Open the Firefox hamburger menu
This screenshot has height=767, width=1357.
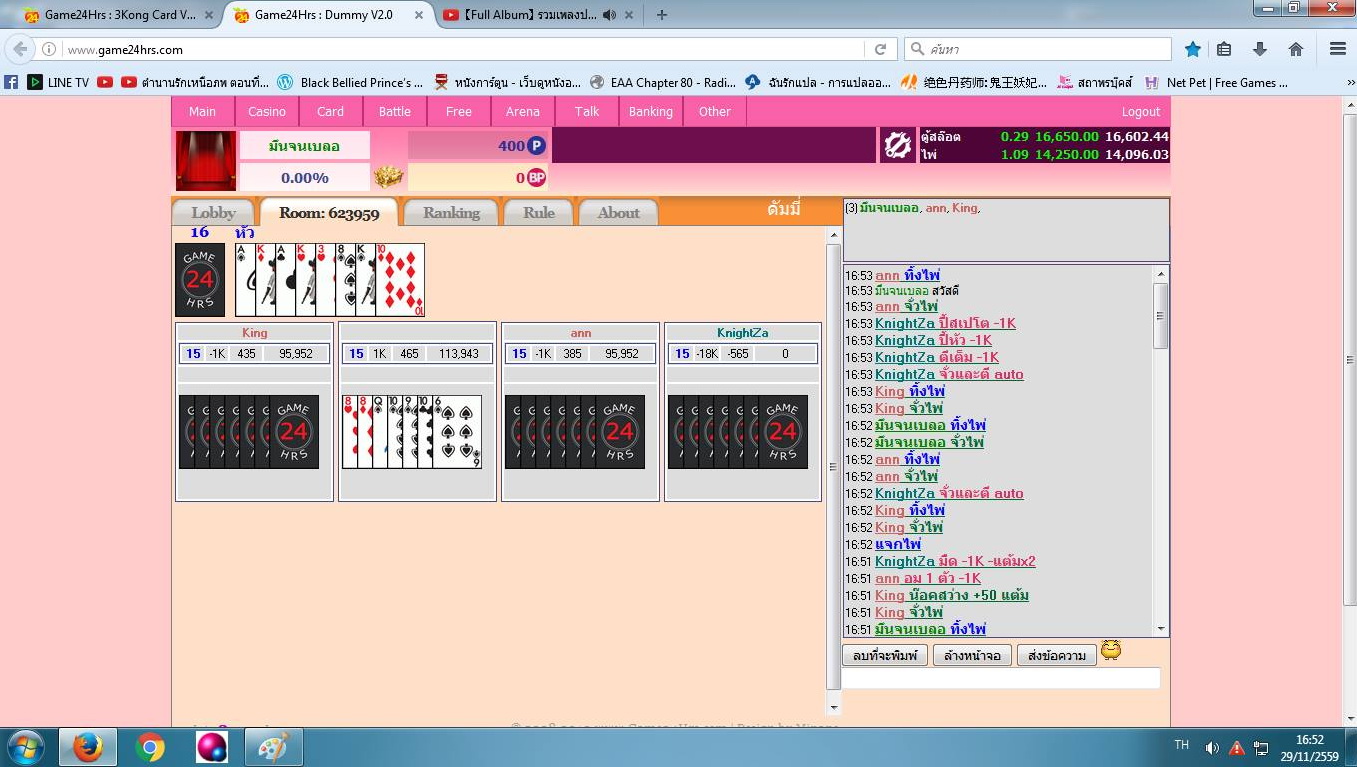click(1337, 49)
